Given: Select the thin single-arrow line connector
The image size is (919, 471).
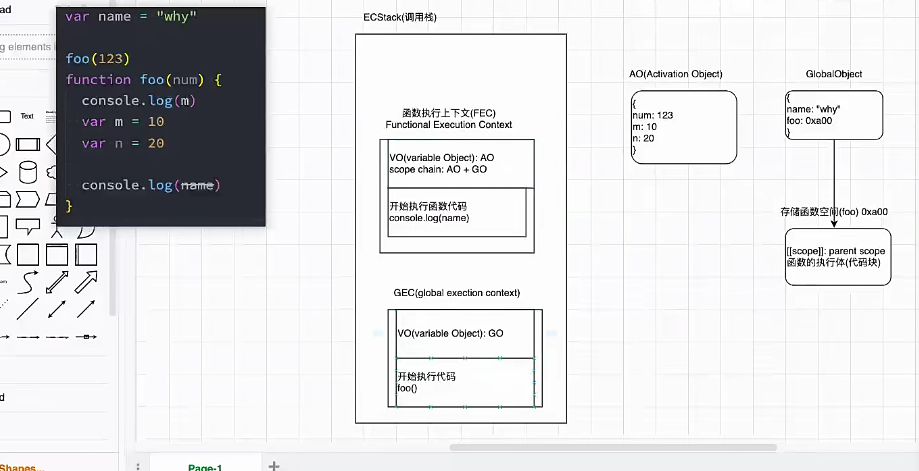Looking at the screenshot, I should (x=86, y=309).
